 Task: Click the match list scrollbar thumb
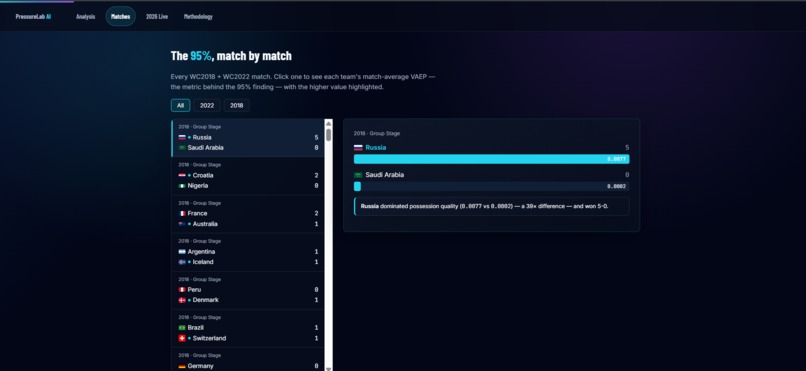(x=328, y=135)
